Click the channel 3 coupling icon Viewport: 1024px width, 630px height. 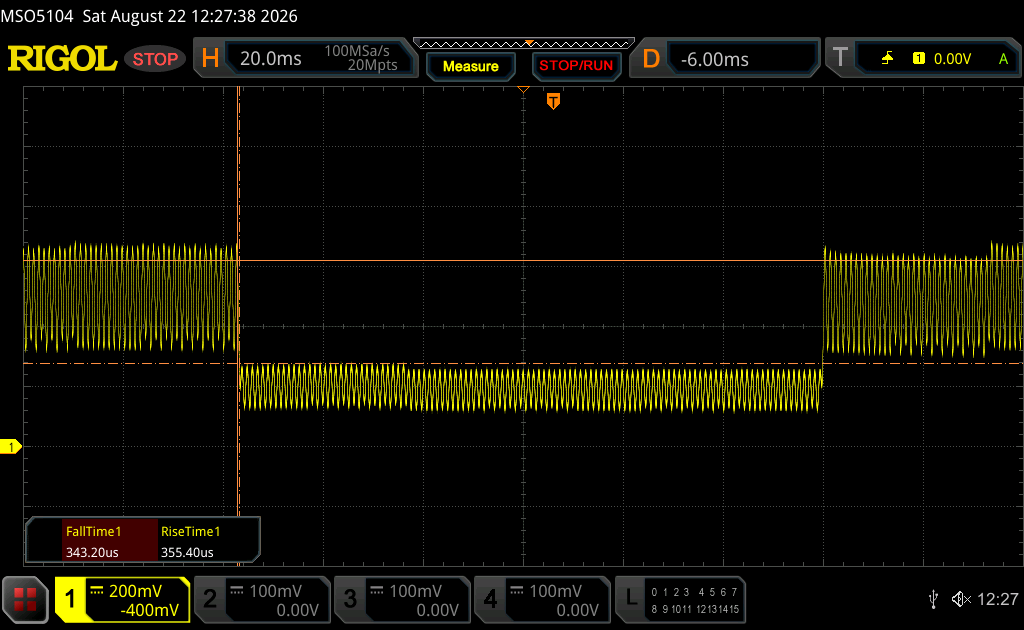tap(377, 591)
